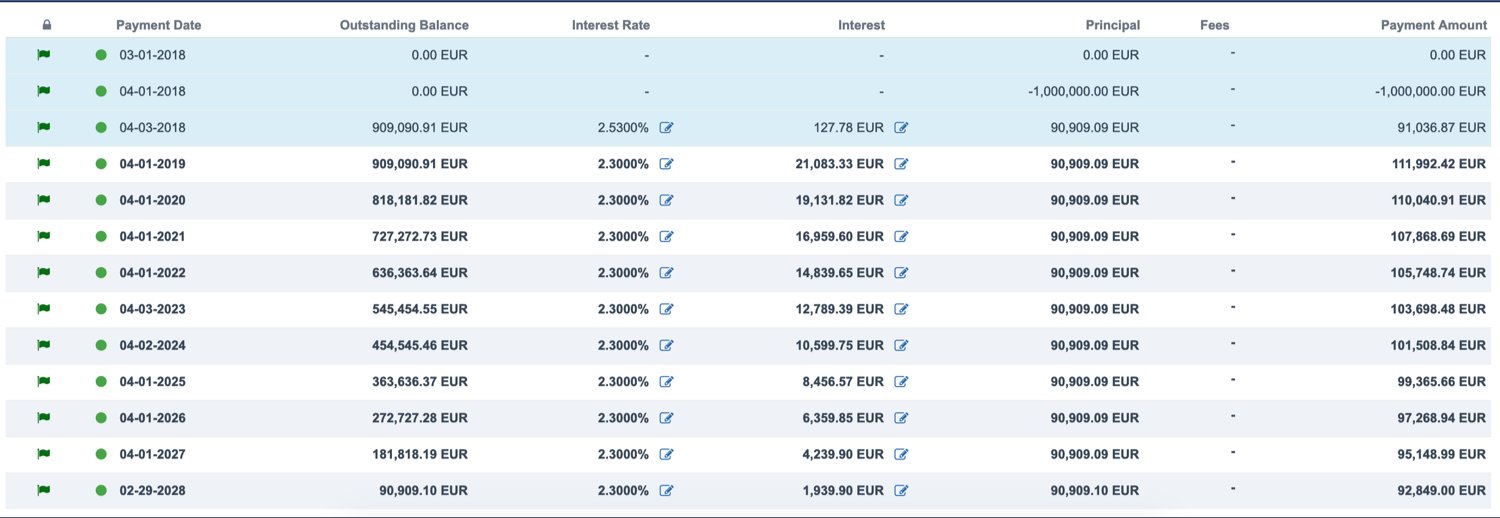The image size is (1500, 518).
Task: Edit interest rate for 04-03-2018 payment
Action: coord(667,128)
